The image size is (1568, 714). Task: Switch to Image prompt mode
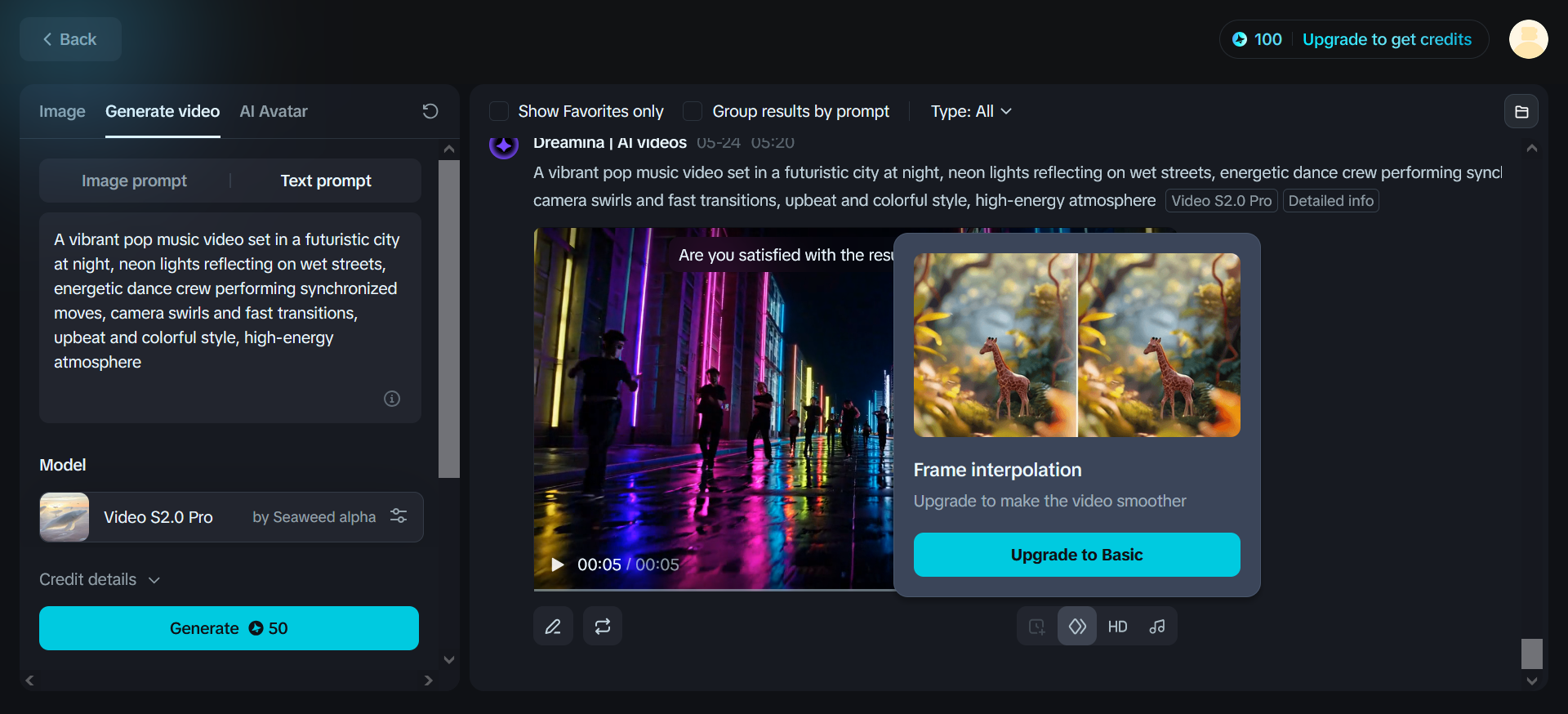pos(134,181)
